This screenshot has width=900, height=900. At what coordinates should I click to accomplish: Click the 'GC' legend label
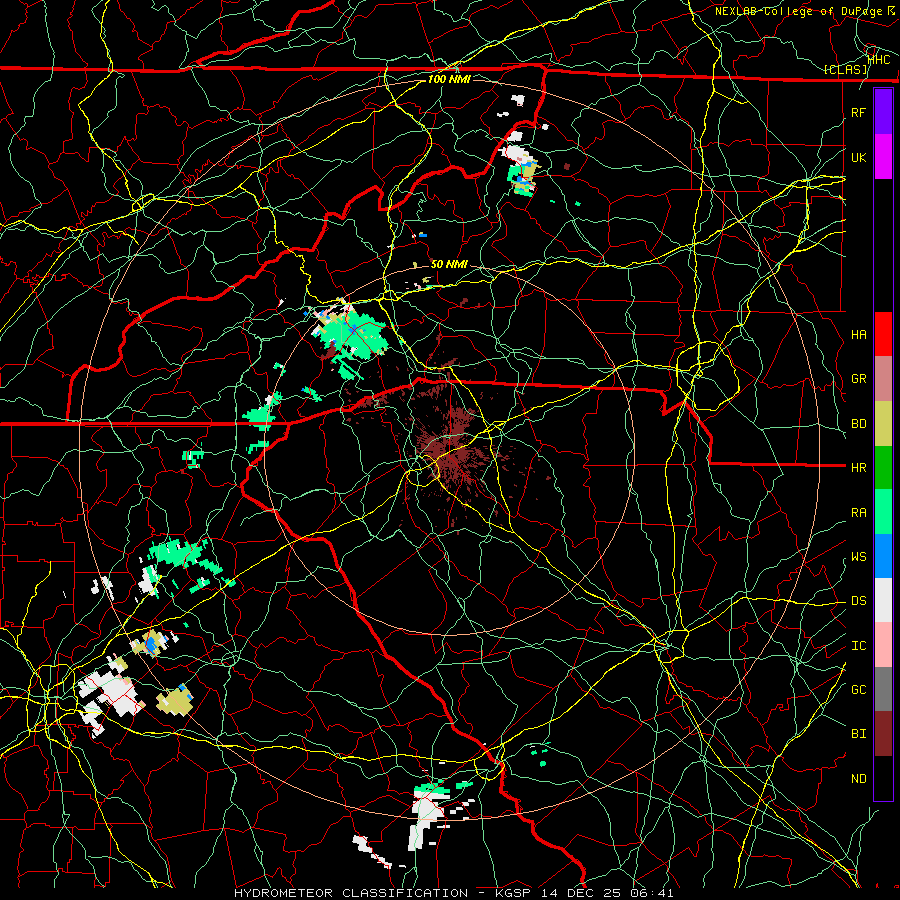point(858,689)
